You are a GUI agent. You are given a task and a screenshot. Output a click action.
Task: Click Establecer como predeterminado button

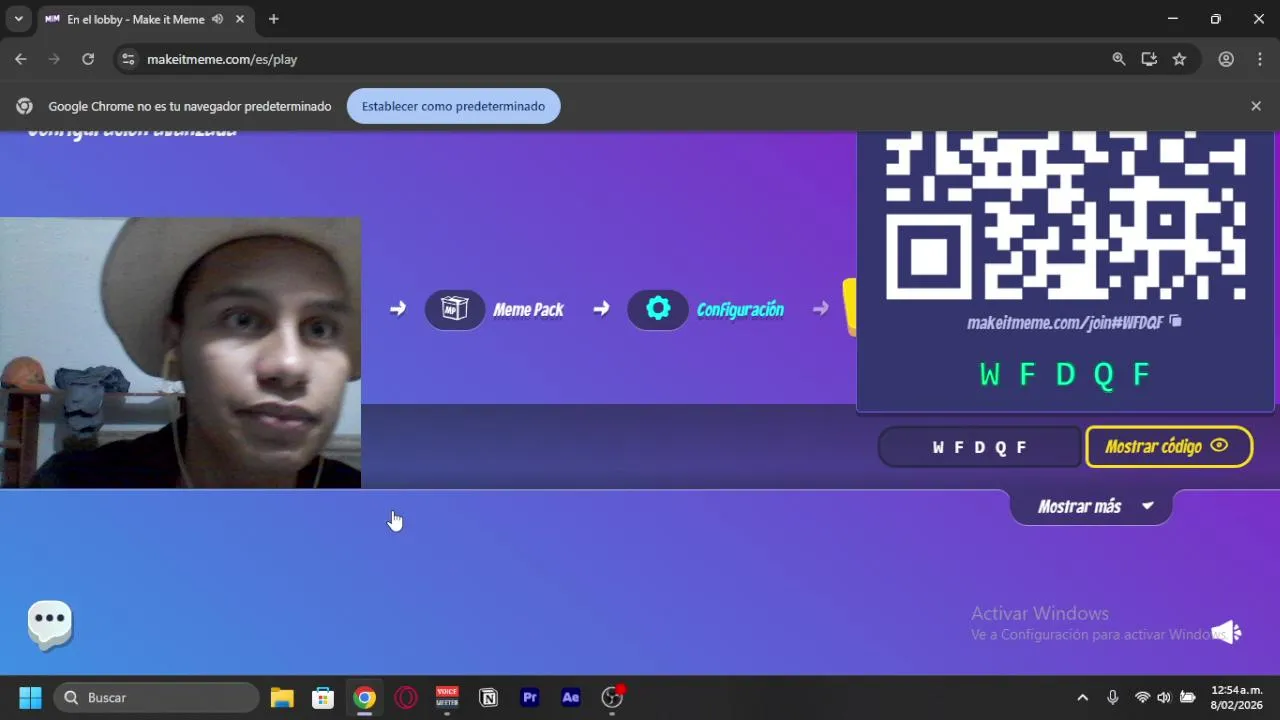pos(453,106)
